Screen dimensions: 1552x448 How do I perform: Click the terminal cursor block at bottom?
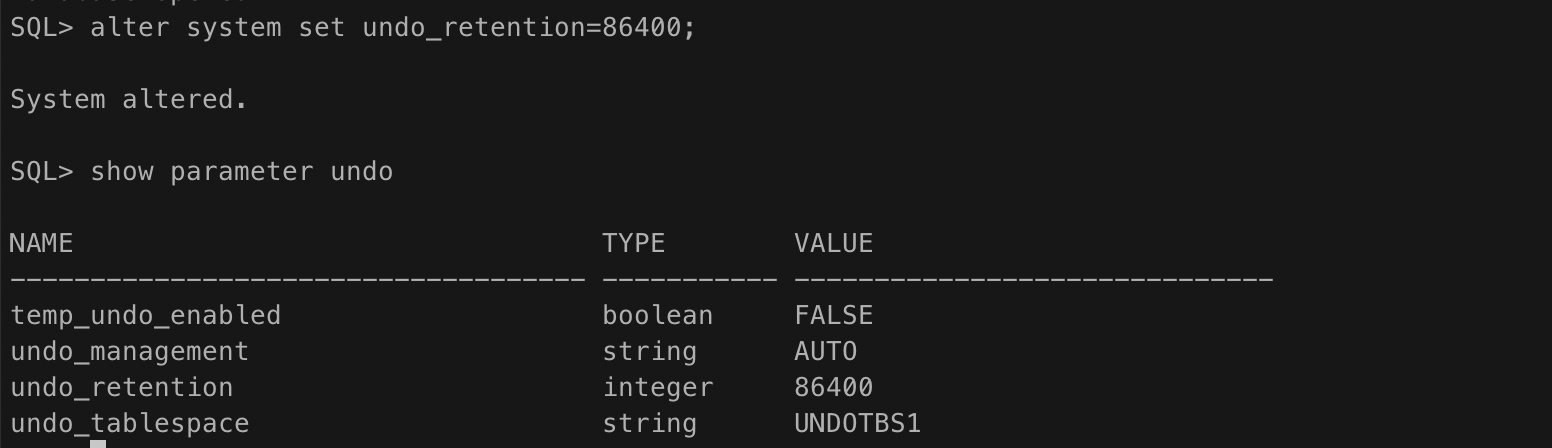pos(98,443)
